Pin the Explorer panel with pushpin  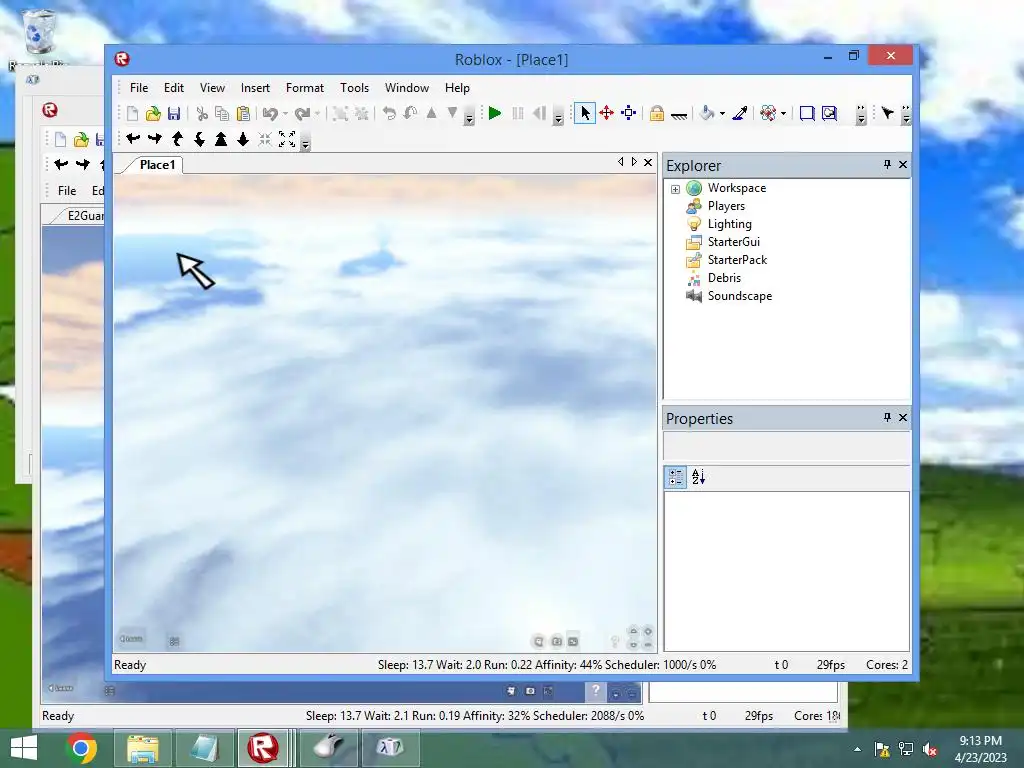887,165
